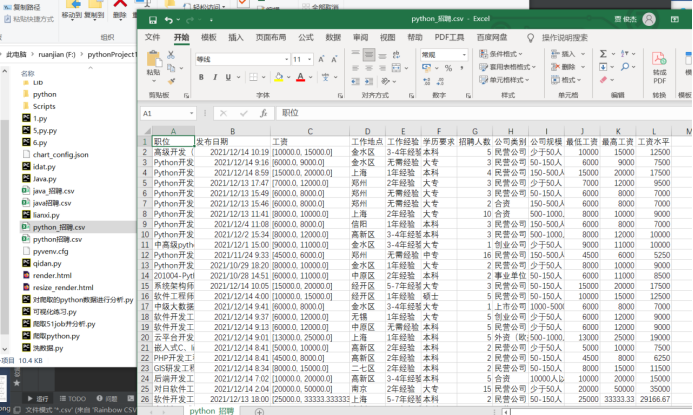Viewport: 693px width, 415px height.
Task: Click the Tell Me search lightbulb box
Action: [559, 38]
